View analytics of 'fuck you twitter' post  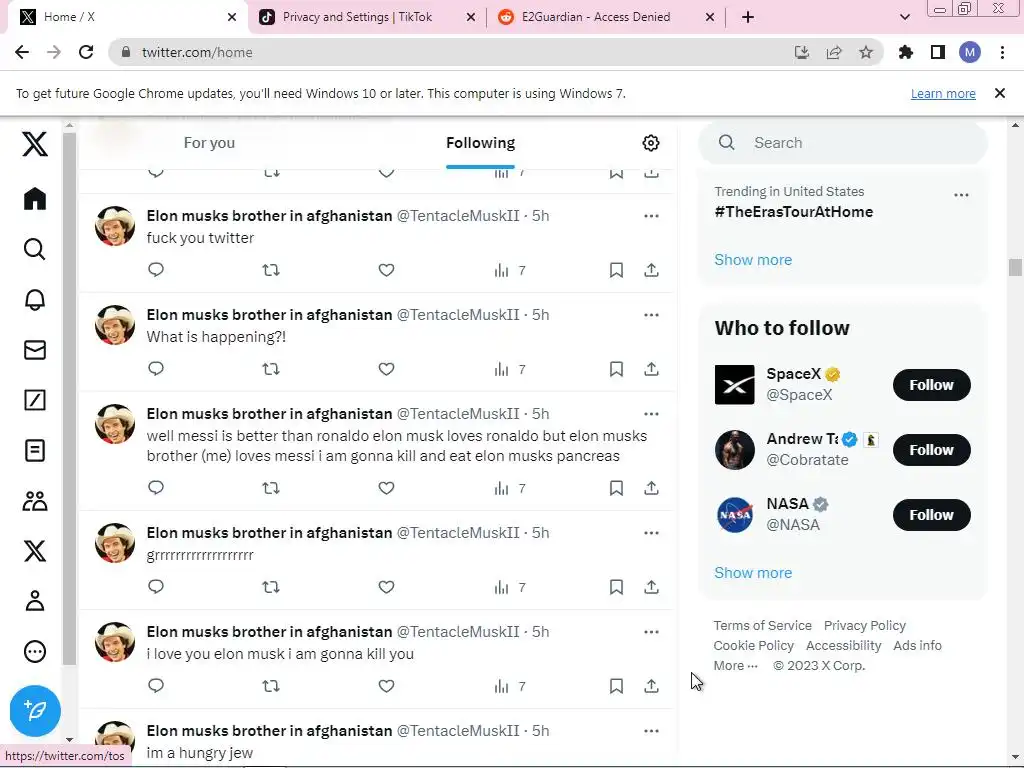tap(509, 270)
